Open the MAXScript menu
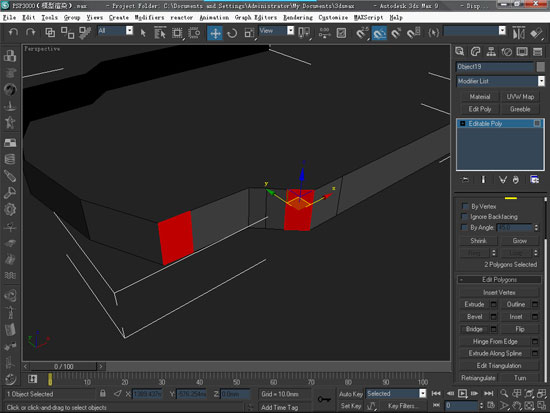Viewport: 550px width, 413px height. click(x=368, y=18)
